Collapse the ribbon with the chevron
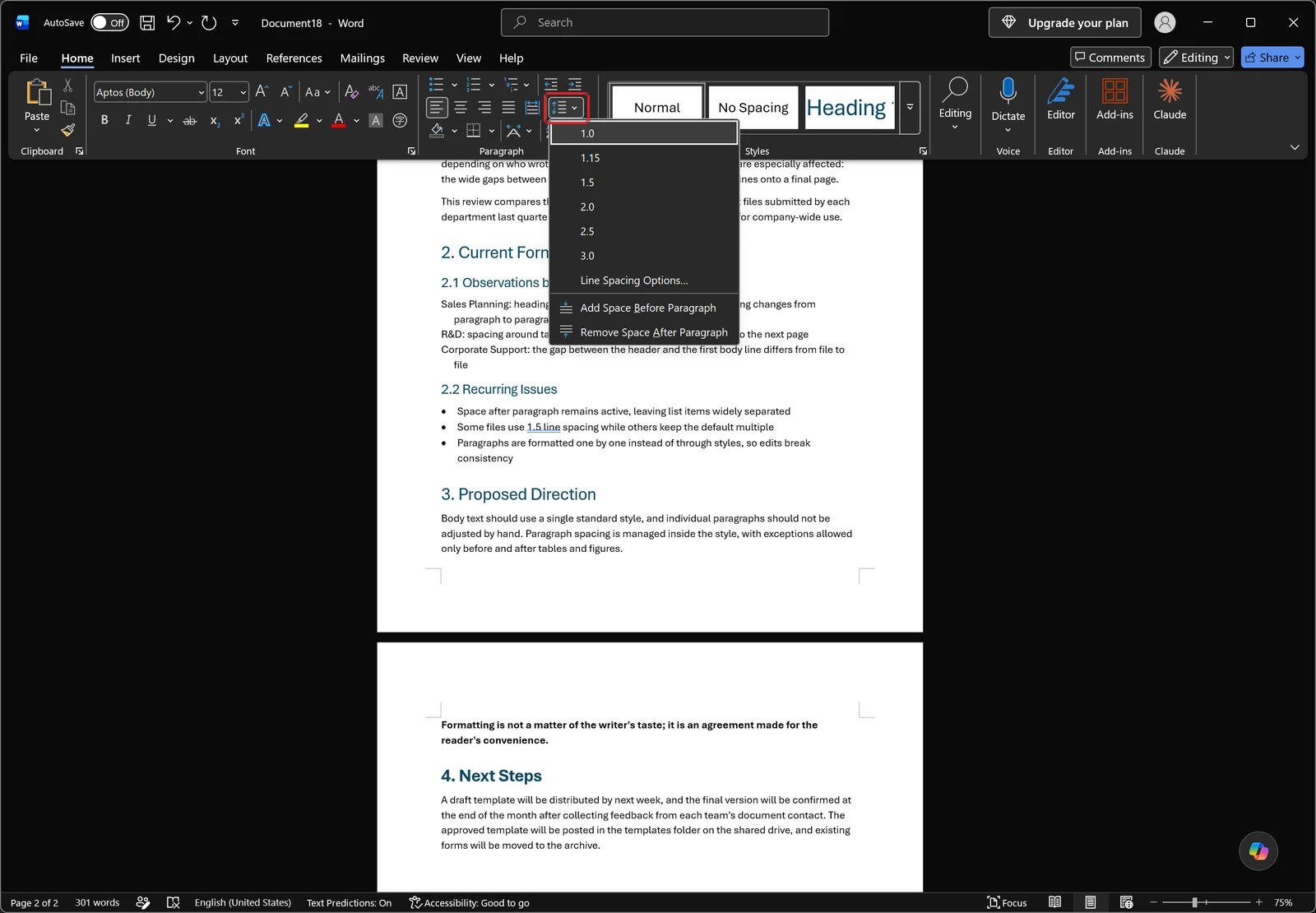Screen dimensions: 1316x913 1295,147
